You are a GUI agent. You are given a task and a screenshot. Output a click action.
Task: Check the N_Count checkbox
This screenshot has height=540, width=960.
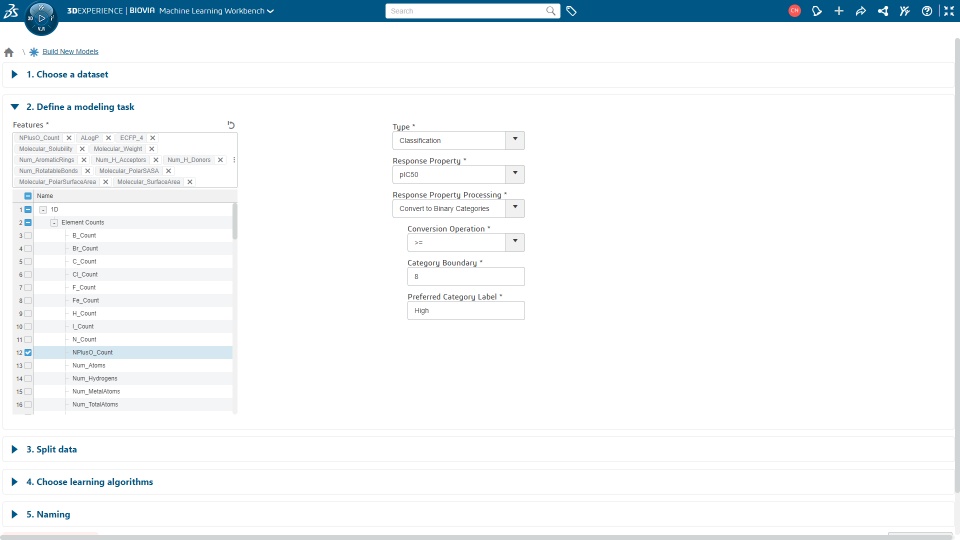point(28,339)
